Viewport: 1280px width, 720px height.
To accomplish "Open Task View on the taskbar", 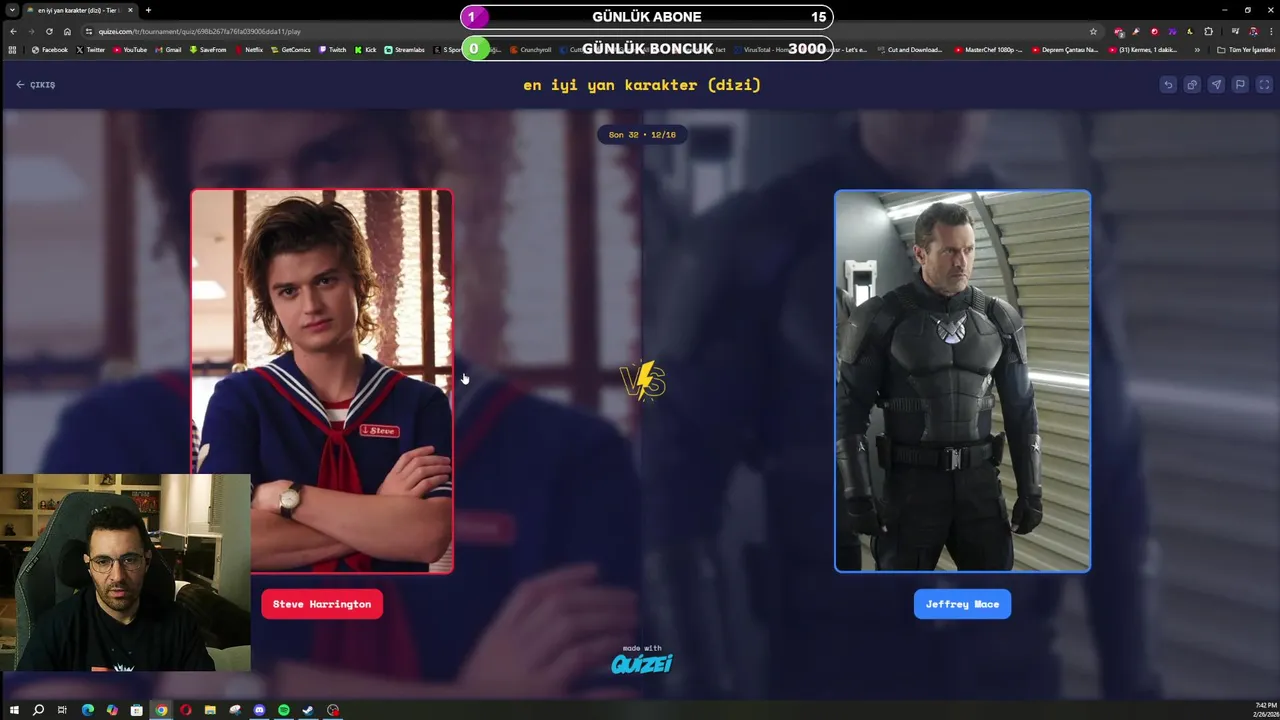I will click(x=62, y=710).
